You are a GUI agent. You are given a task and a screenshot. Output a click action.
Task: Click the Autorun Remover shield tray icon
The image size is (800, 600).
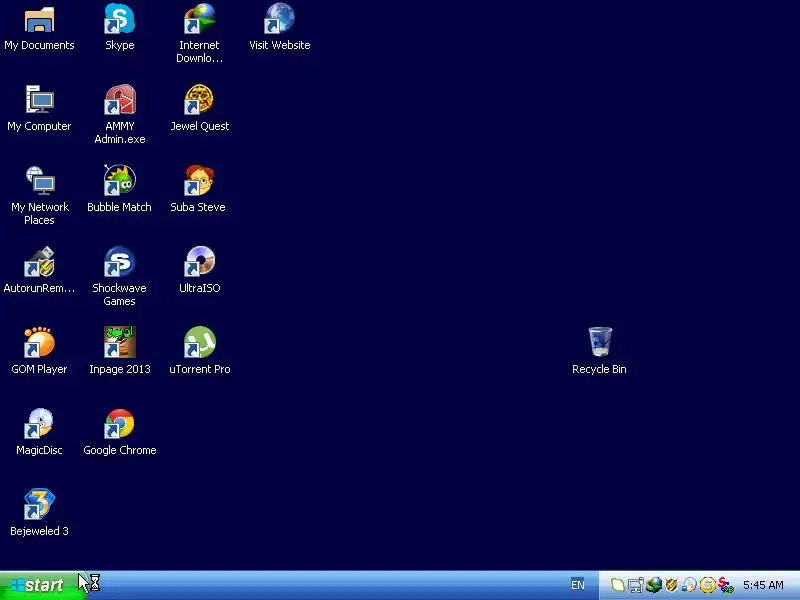[671, 585]
